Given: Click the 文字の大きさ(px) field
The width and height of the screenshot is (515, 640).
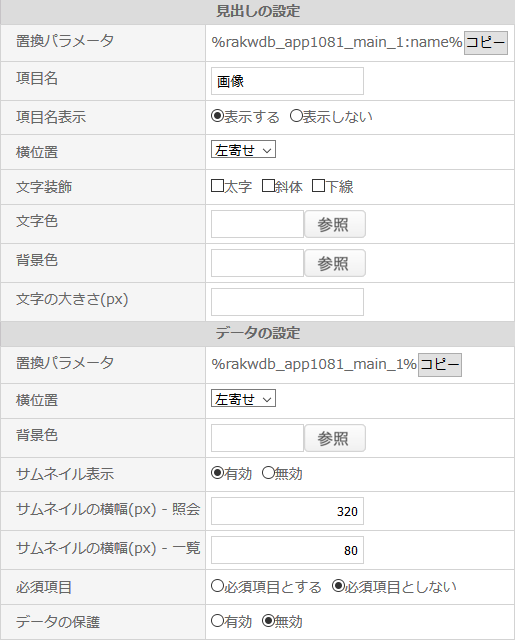Looking at the screenshot, I should (287, 302).
